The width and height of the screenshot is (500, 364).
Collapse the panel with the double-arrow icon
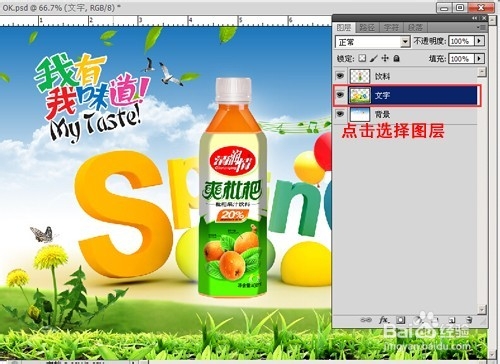474,18
